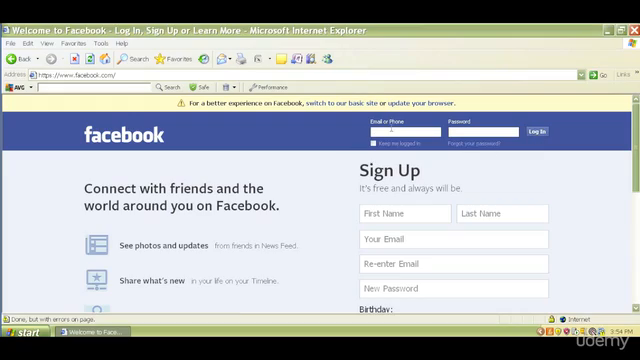Screen dimensions: 640x360
Task: Open the Edit button dropdown arrow
Action: click(x=269, y=59)
